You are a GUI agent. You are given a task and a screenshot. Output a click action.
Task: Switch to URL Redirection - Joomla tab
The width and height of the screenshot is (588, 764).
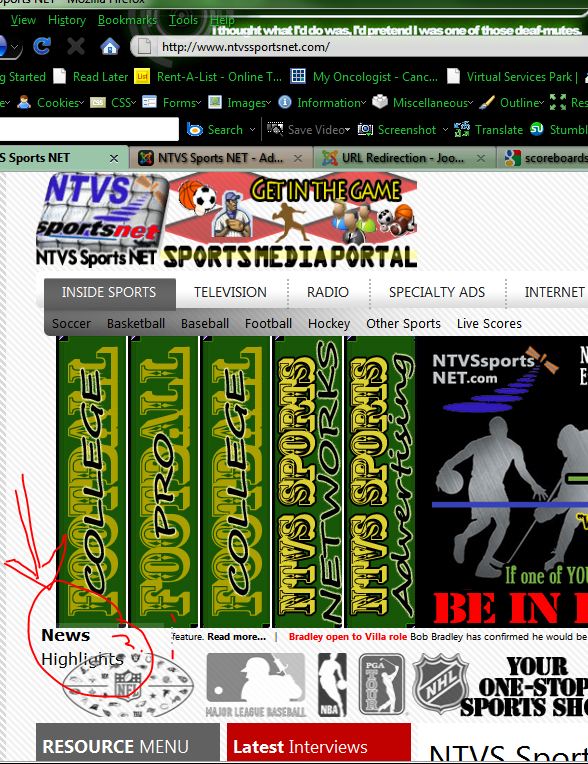(x=403, y=158)
